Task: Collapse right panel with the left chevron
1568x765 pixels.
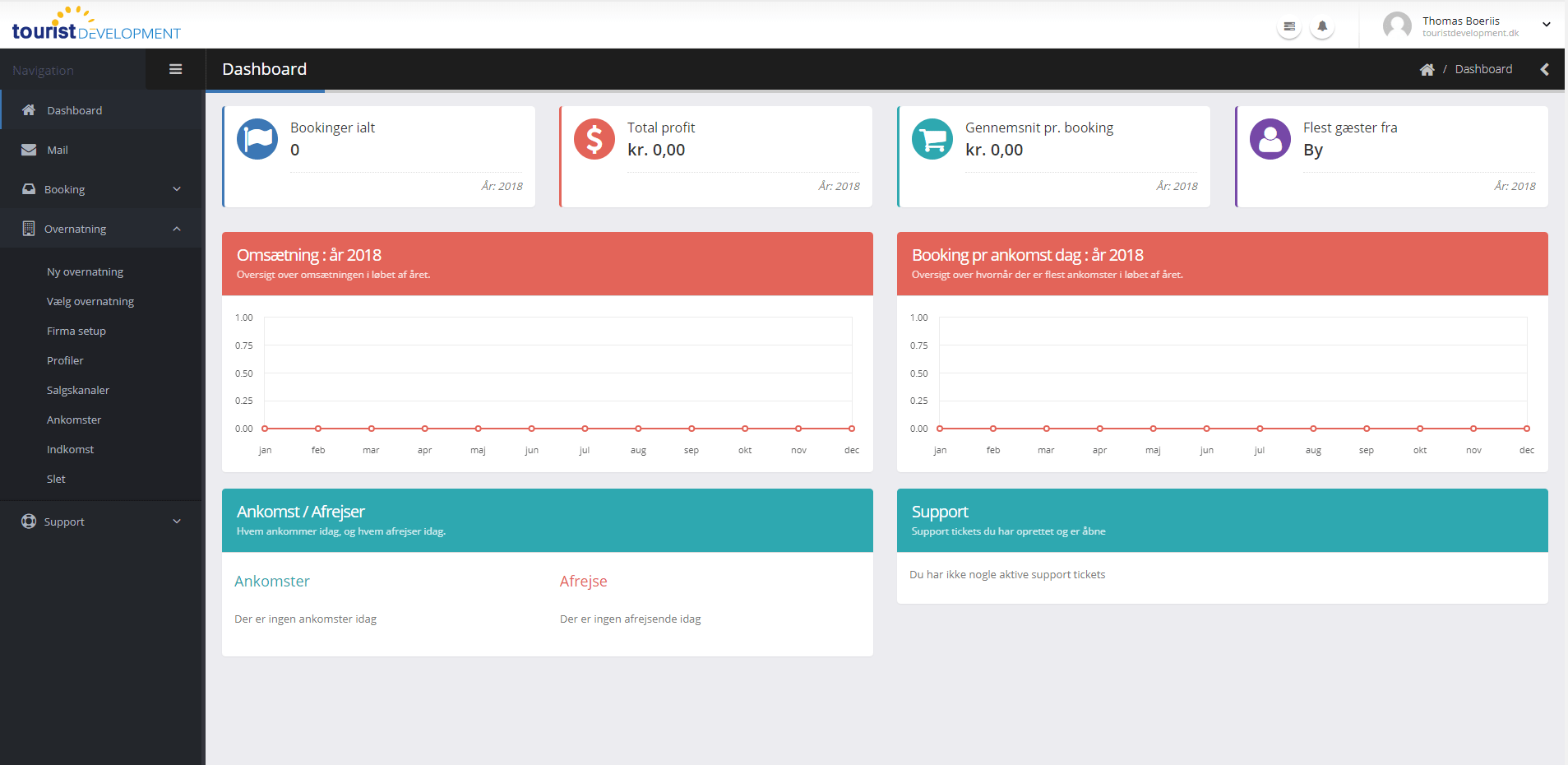Action: [x=1544, y=70]
